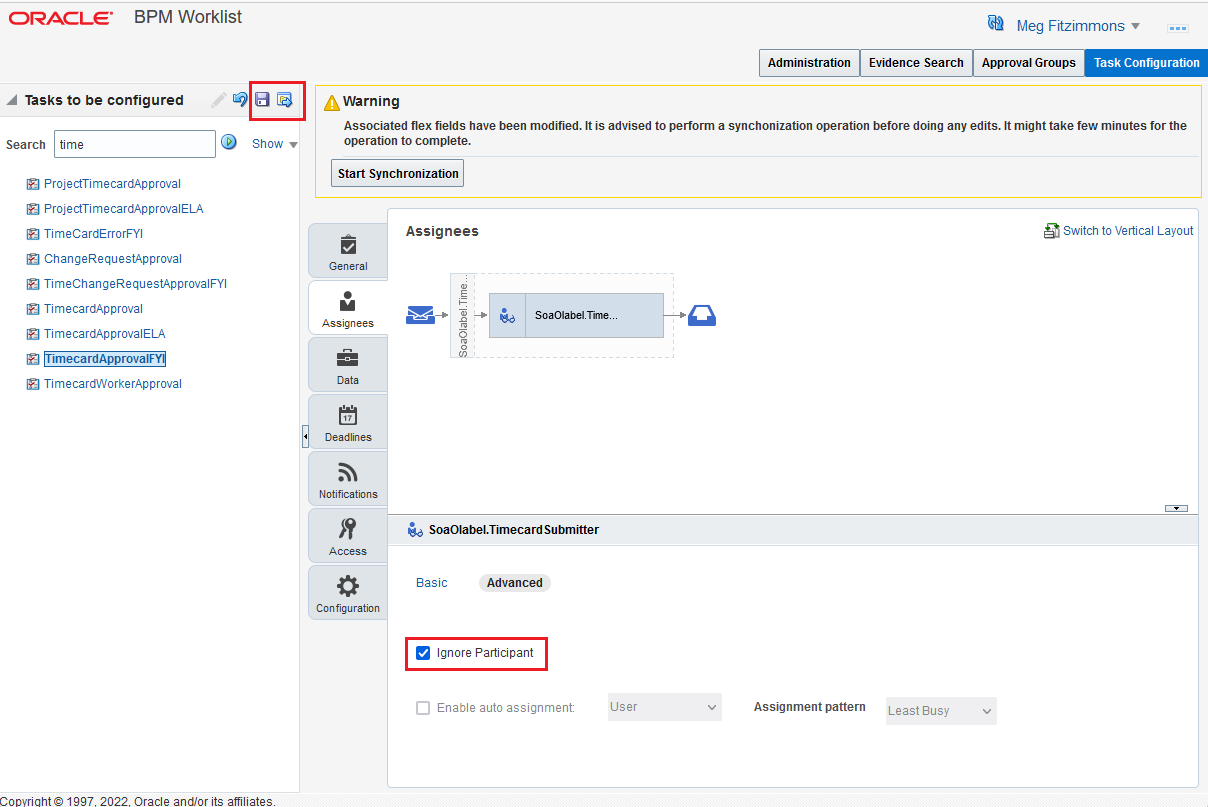Collapse the left pane using splitter arrow
The height and width of the screenshot is (807, 1208).
(x=305, y=437)
